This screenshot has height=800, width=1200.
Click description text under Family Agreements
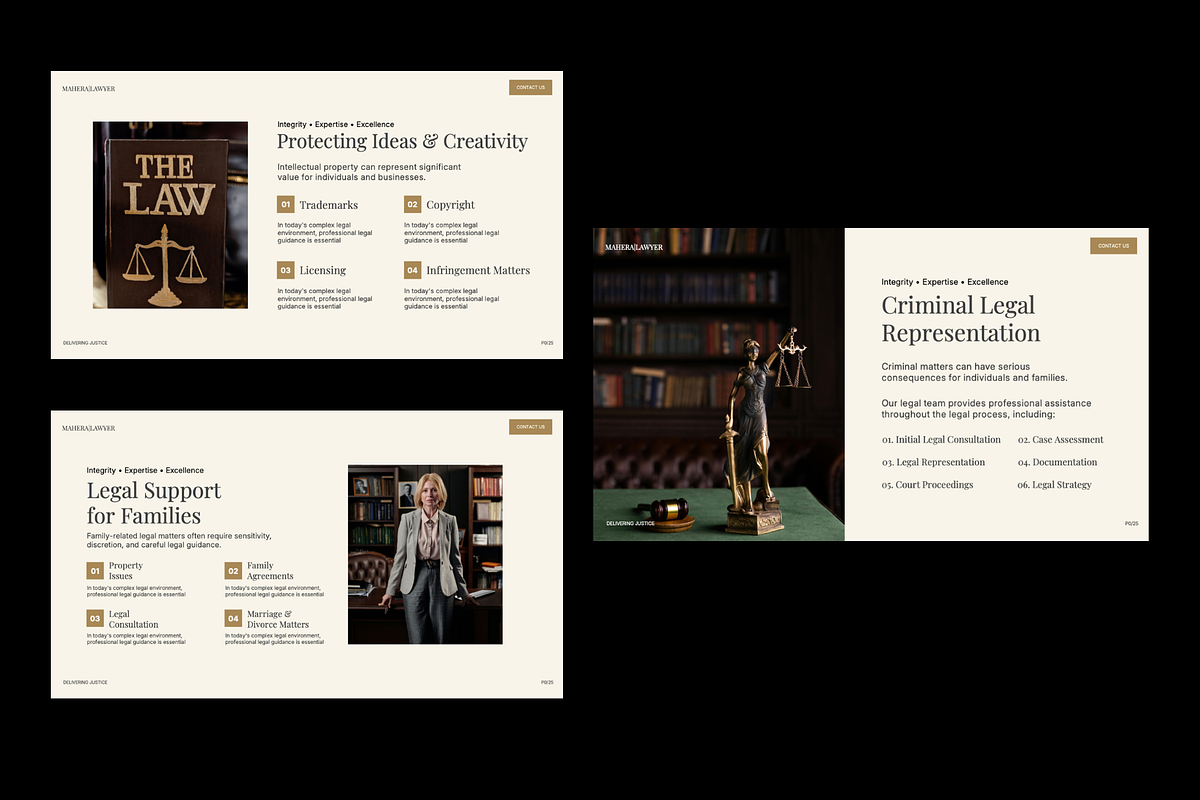[x=274, y=591]
